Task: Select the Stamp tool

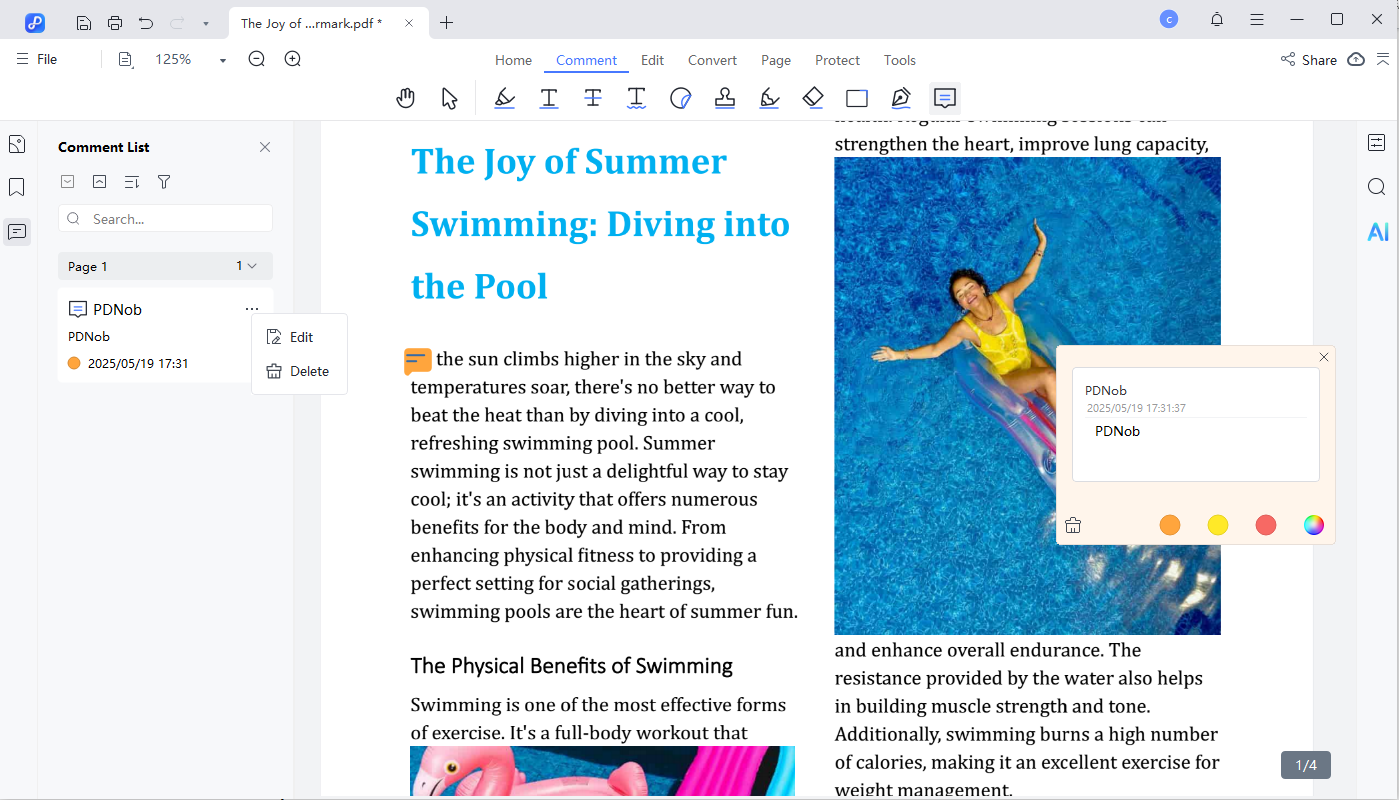Action: (x=725, y=97)
